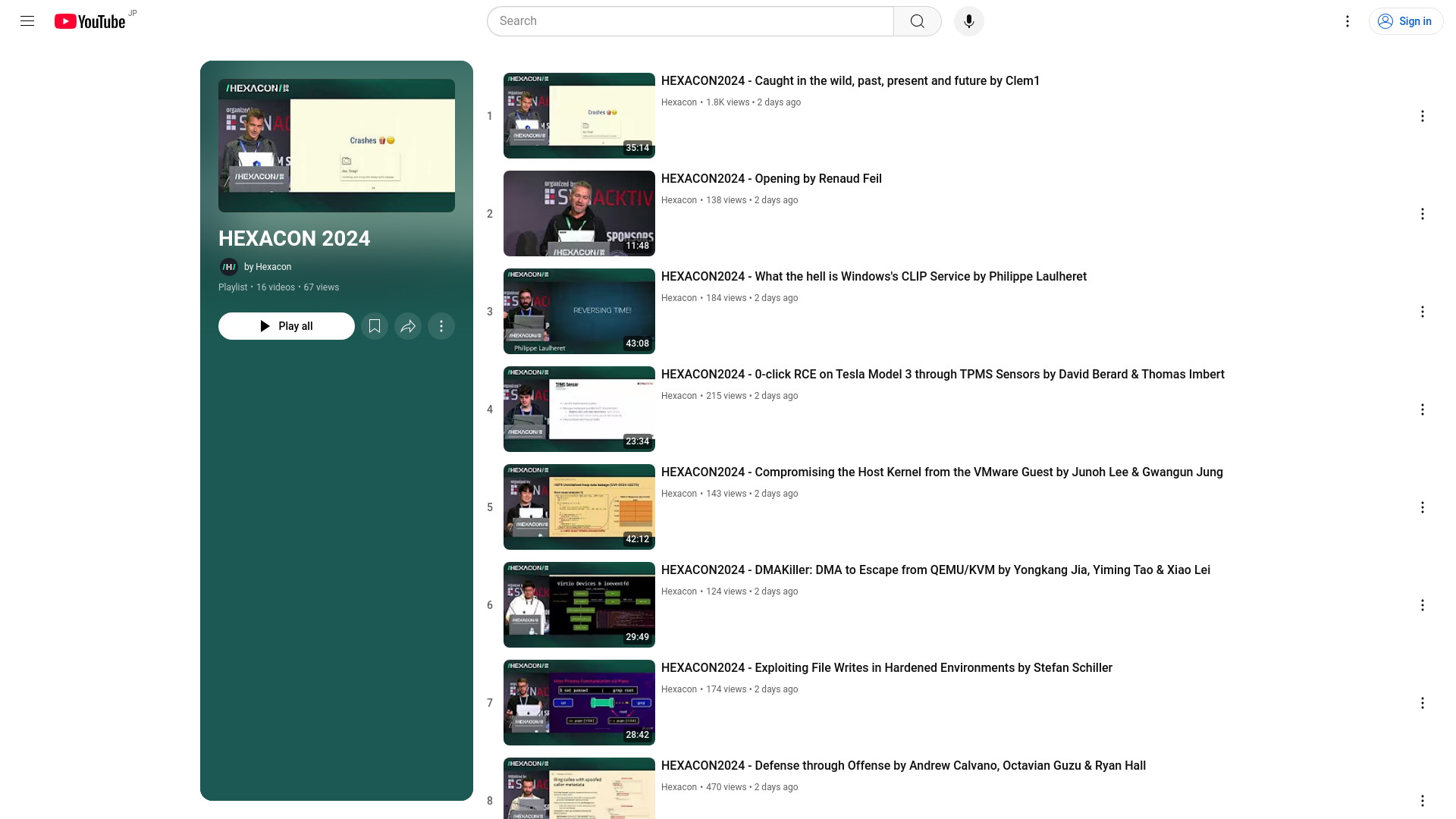The height and width of the screenshot is (819, 1456).
Task: Click thumbnail of 29:49 video
Action: point(579,604)
